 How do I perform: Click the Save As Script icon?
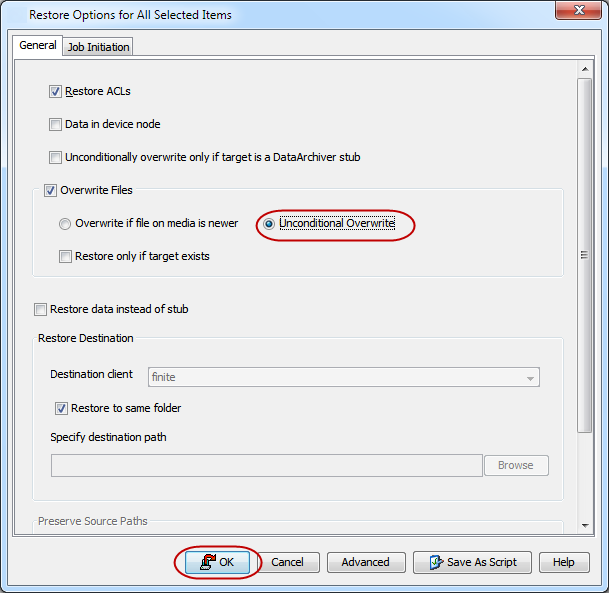pyautogui.click(x=435, y=562)
